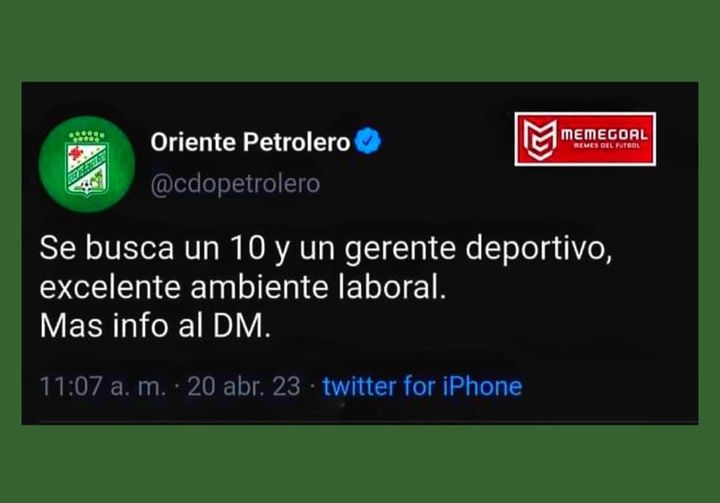Click the Memegoal shield logo
The image size is (720, 503).
click(540, 139)
